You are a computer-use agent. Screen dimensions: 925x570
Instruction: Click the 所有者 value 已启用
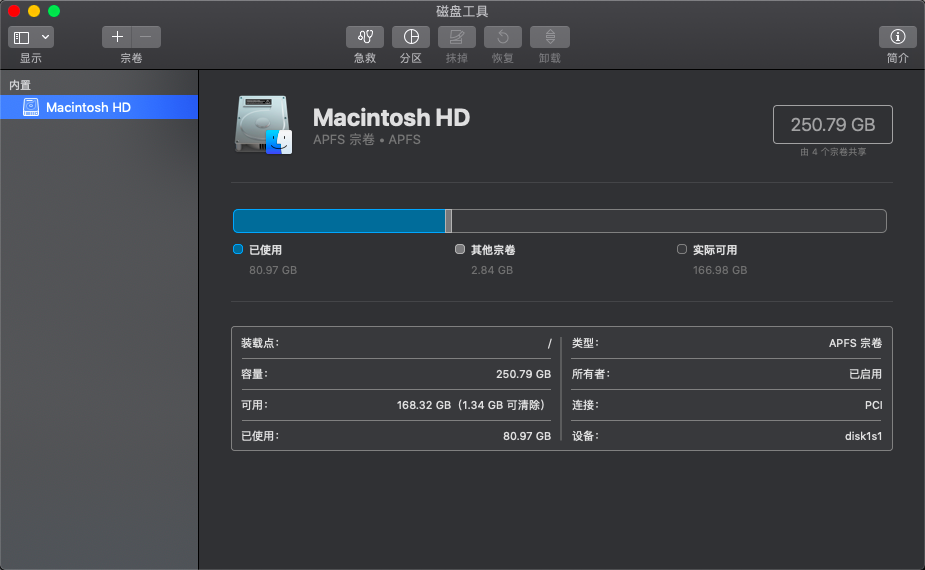(865, 374)
